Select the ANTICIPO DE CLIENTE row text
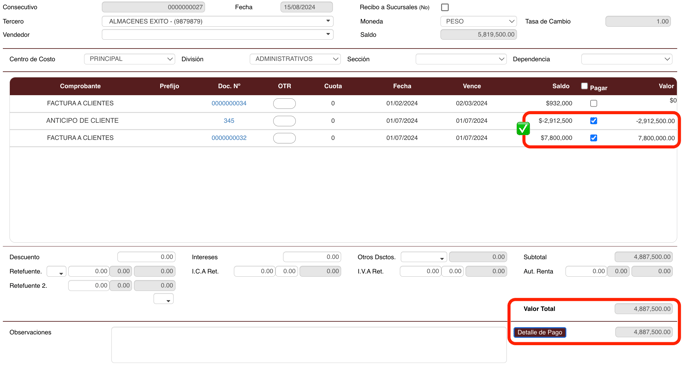Screen dimensions: 688x375 coord(82,121)
